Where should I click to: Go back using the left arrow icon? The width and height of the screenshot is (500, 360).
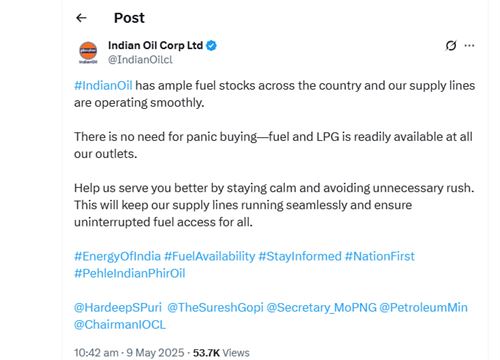pos(81,18)
